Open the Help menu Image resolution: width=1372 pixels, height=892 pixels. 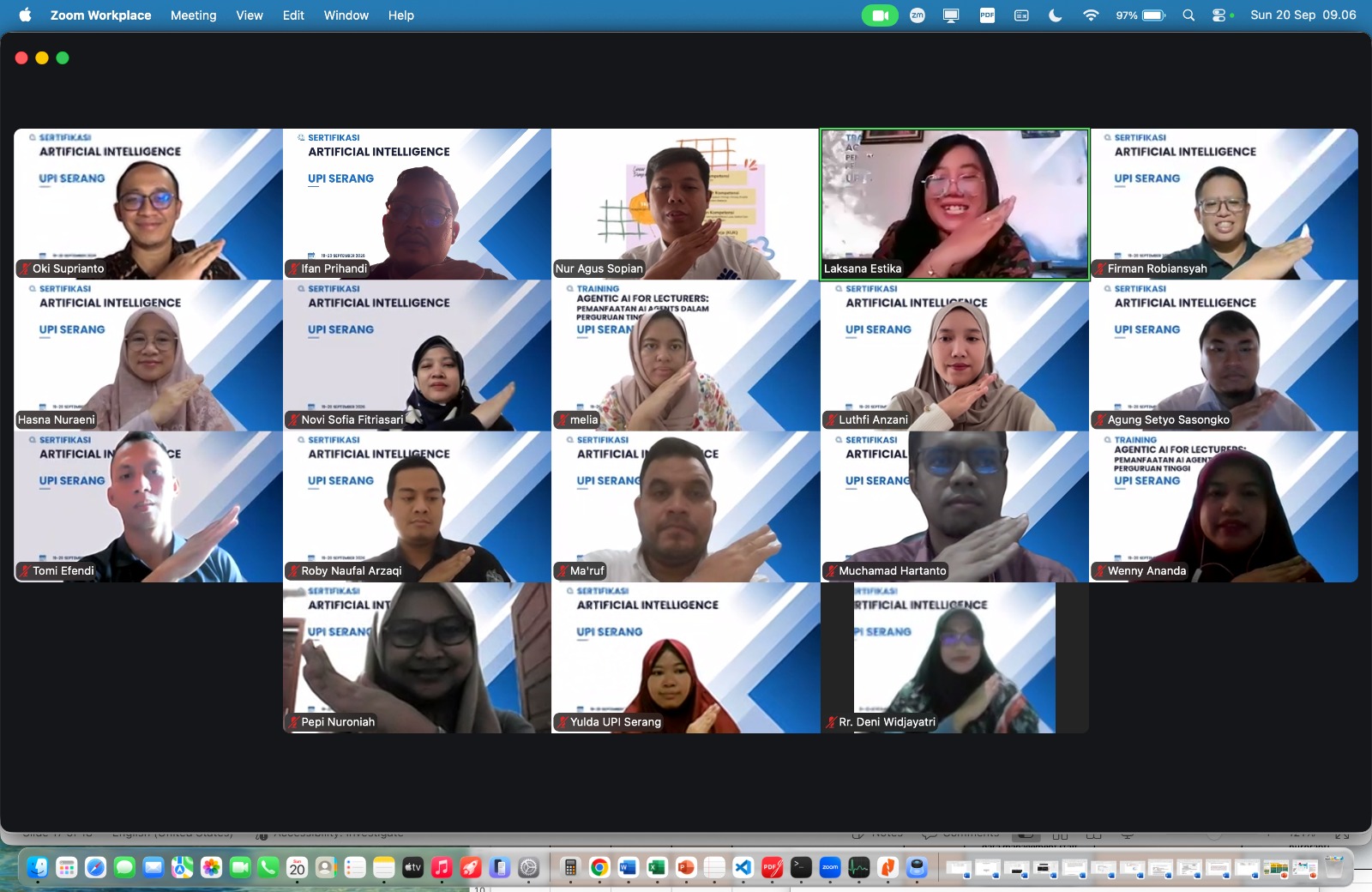(401, 15)
